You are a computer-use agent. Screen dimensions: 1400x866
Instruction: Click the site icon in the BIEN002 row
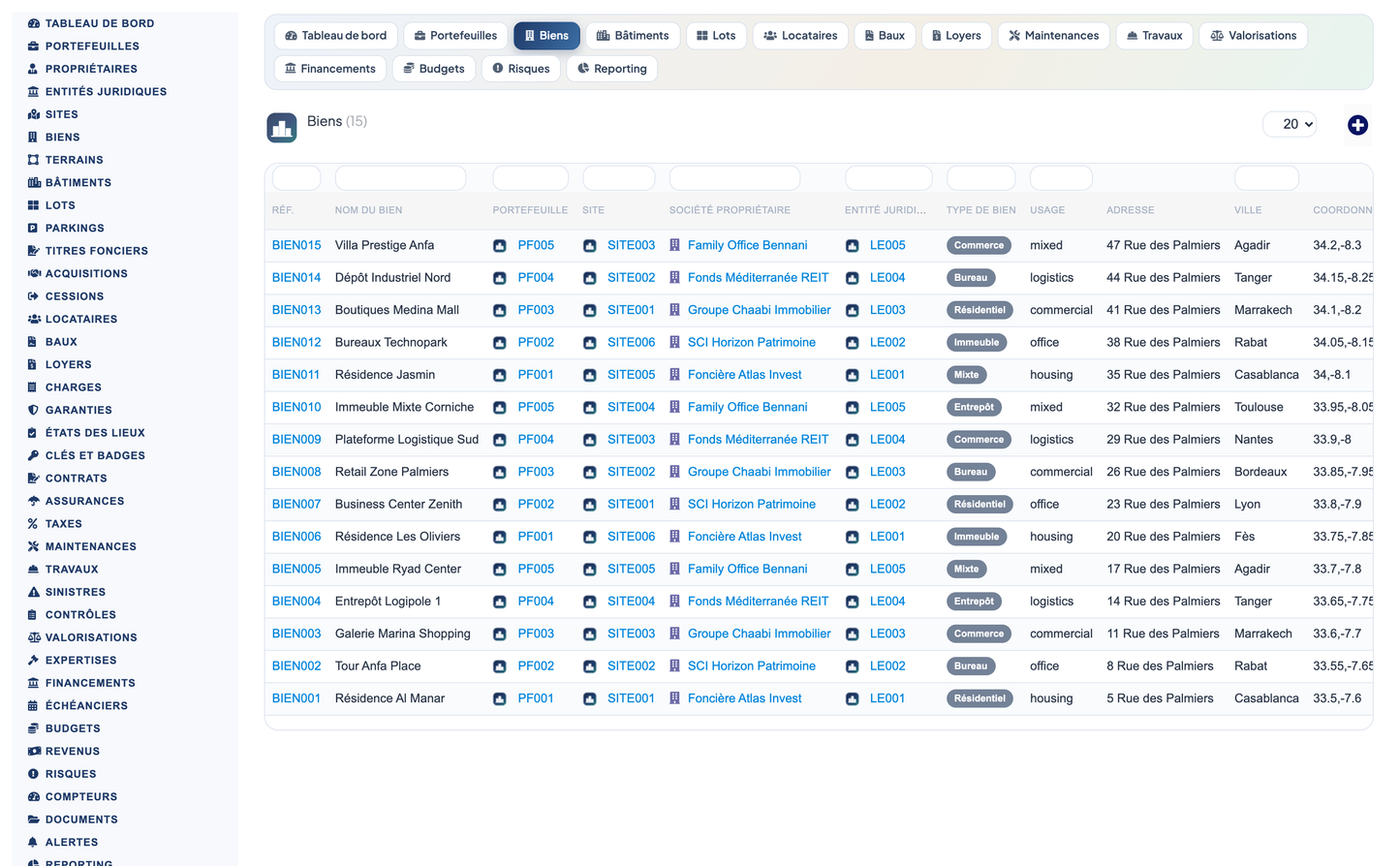click(x=589, y=666)
